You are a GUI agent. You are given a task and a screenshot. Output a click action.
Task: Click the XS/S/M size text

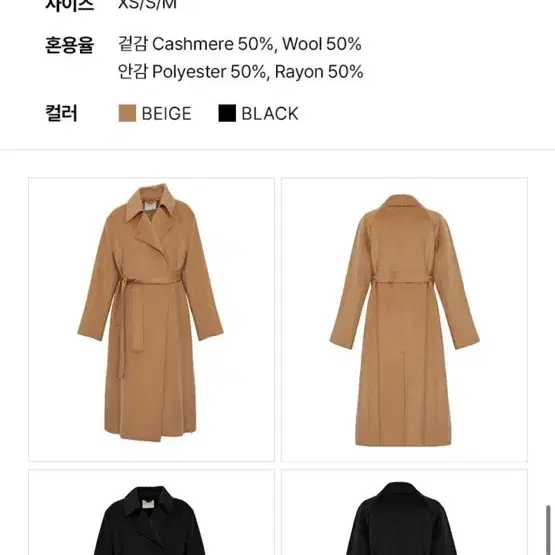(147, 5)
